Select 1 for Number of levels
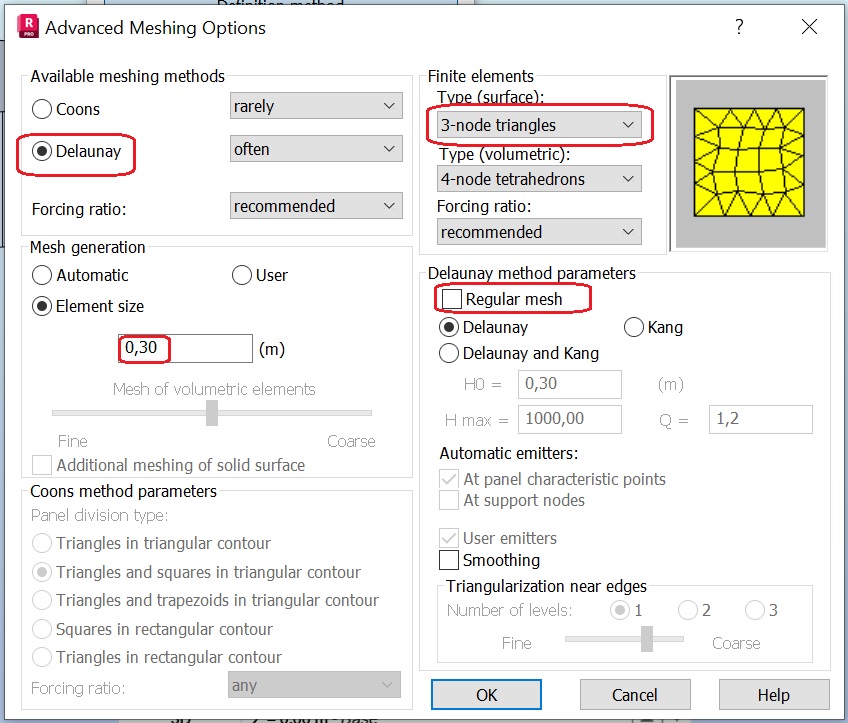Screen dimensions: 848x723 tap(620, 611)
